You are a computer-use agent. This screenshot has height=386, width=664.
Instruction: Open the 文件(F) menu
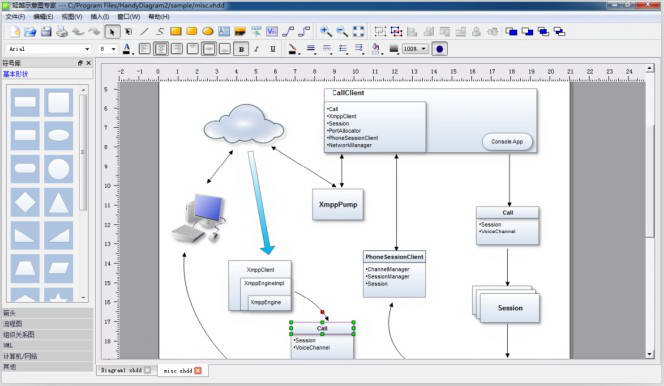(x=15, y=17)
